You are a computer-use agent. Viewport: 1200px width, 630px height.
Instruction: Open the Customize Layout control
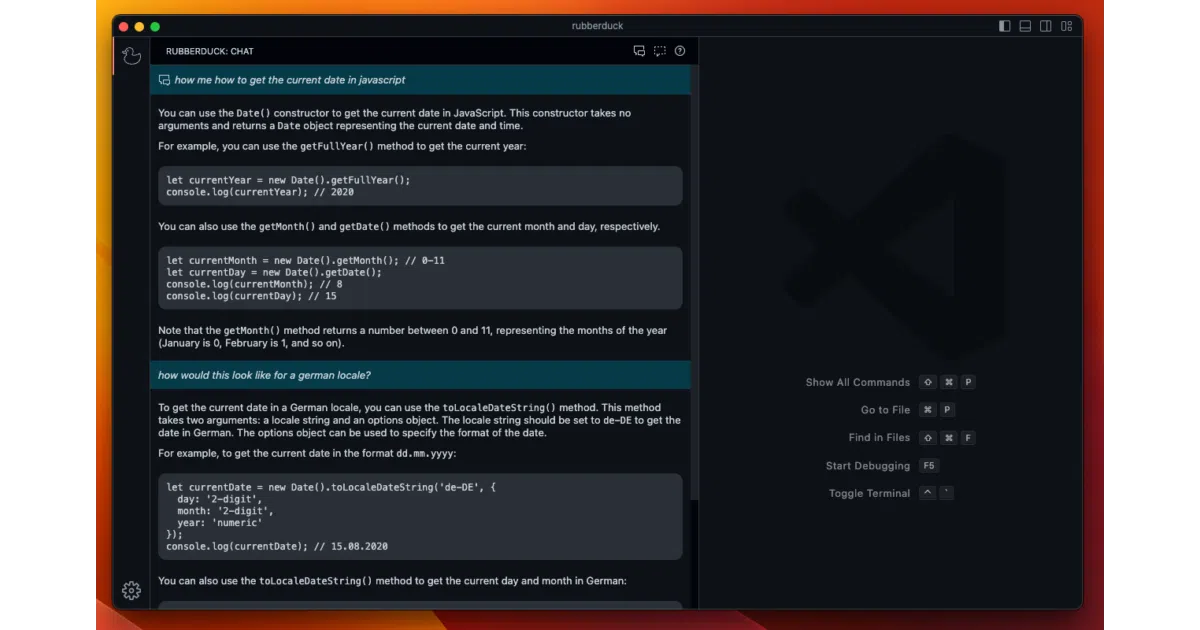click(x=1066, y=26)
